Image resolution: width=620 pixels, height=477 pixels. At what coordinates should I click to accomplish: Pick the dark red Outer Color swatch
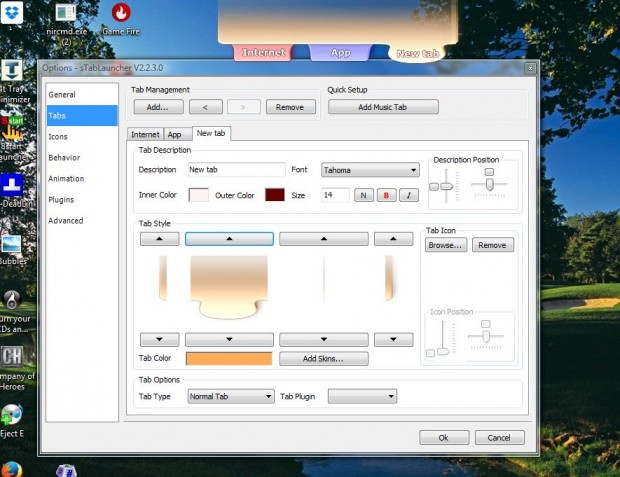(x=275, y=195)
